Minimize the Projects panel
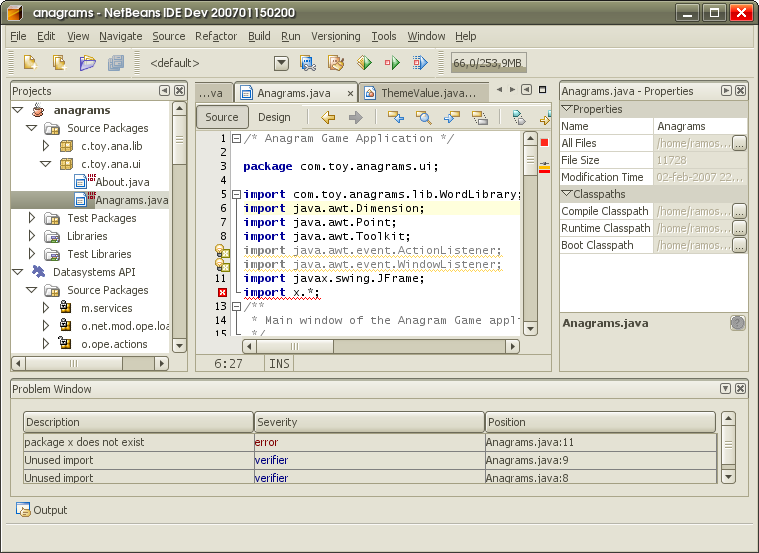Viewport: 759px width, 553px height. tap(165, 91)
